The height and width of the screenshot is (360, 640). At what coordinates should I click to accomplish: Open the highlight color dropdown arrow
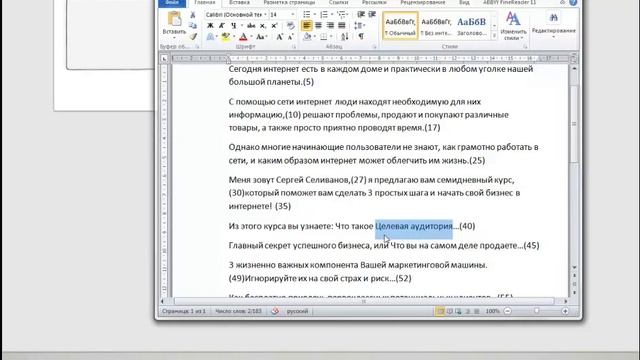(x=233, y=37)
